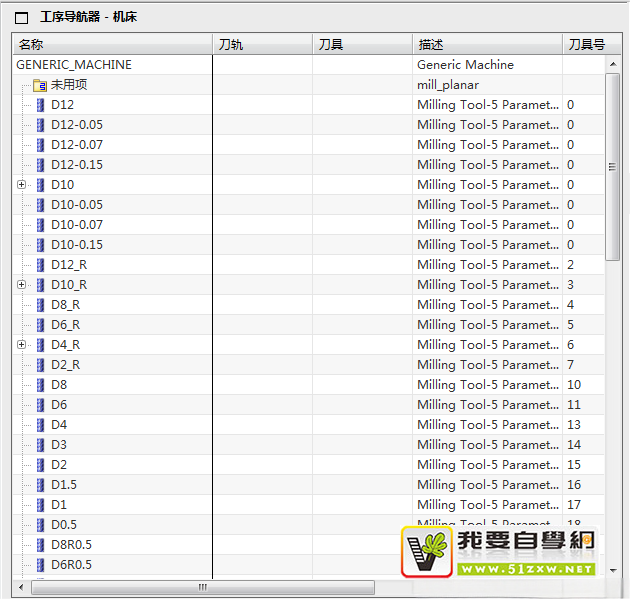Click the vertical scrollbar up arrow
Screen dimensions: 630x599
(x=614, y=64)
